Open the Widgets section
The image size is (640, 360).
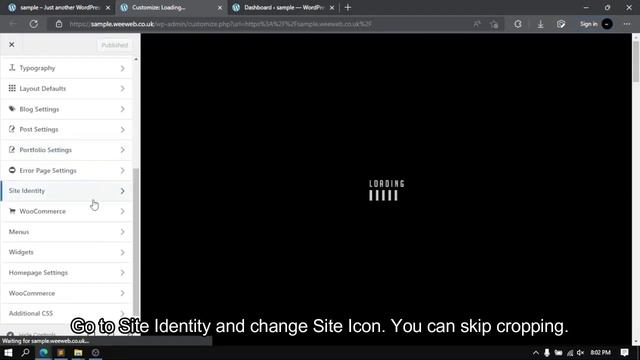(67, 252)
